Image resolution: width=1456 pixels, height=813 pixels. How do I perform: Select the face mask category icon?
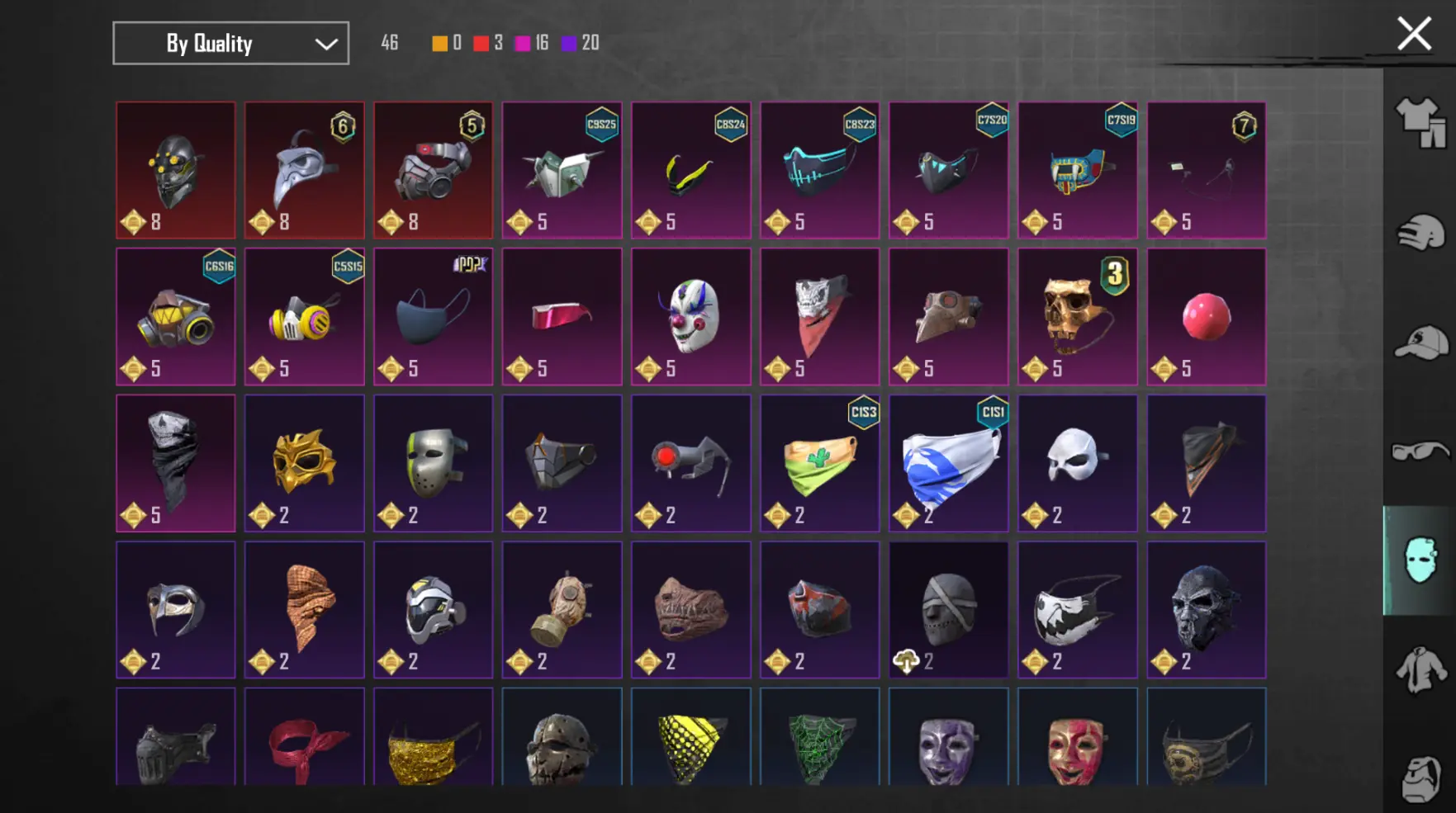click(1420, 560)
